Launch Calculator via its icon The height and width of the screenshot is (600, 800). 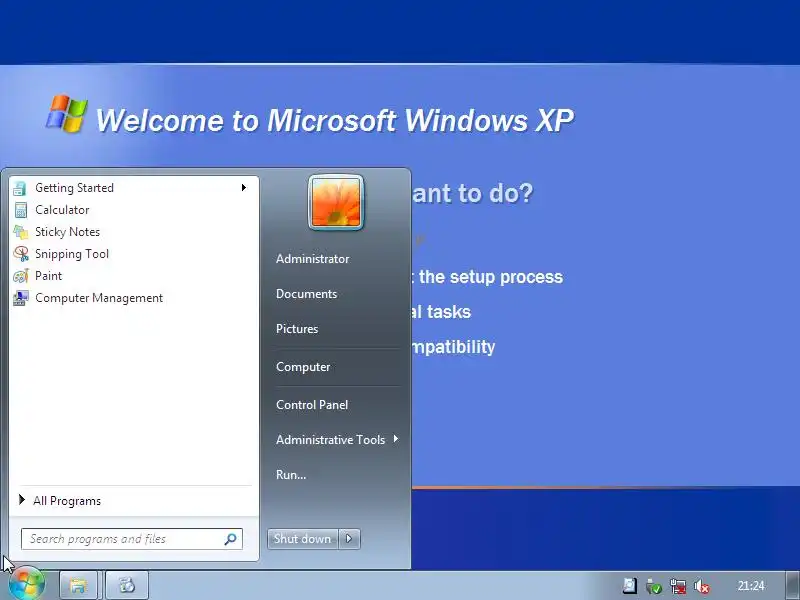[x=20, y=210]
